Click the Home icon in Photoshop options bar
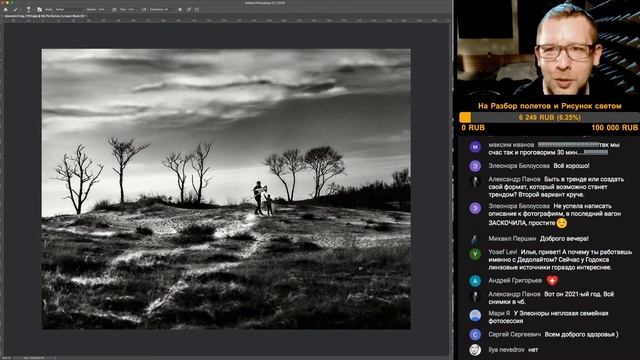The height and width of the screenshot is (360, 640). (6, 9)
